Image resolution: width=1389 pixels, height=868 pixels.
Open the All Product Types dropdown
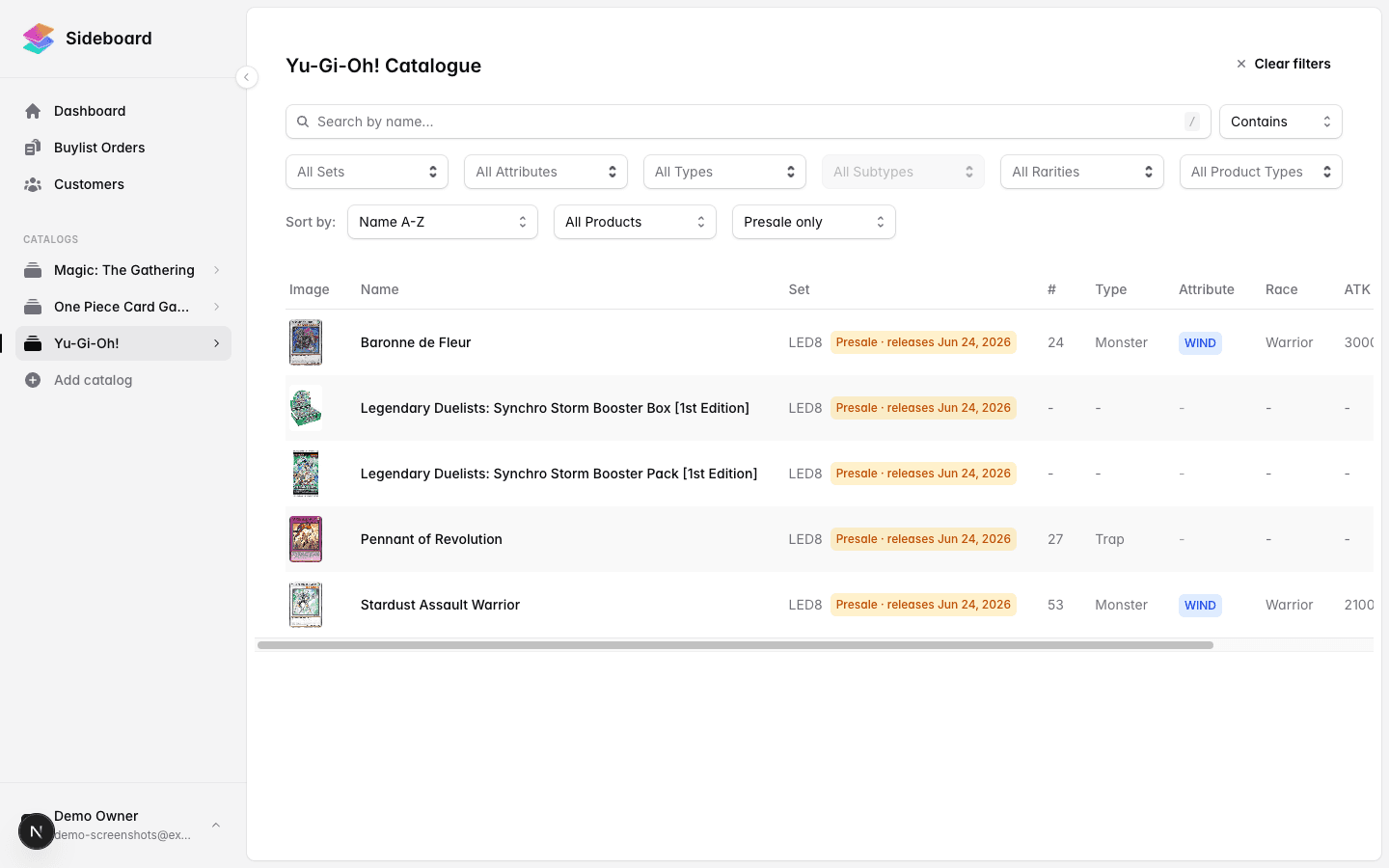click(1261, 172)
